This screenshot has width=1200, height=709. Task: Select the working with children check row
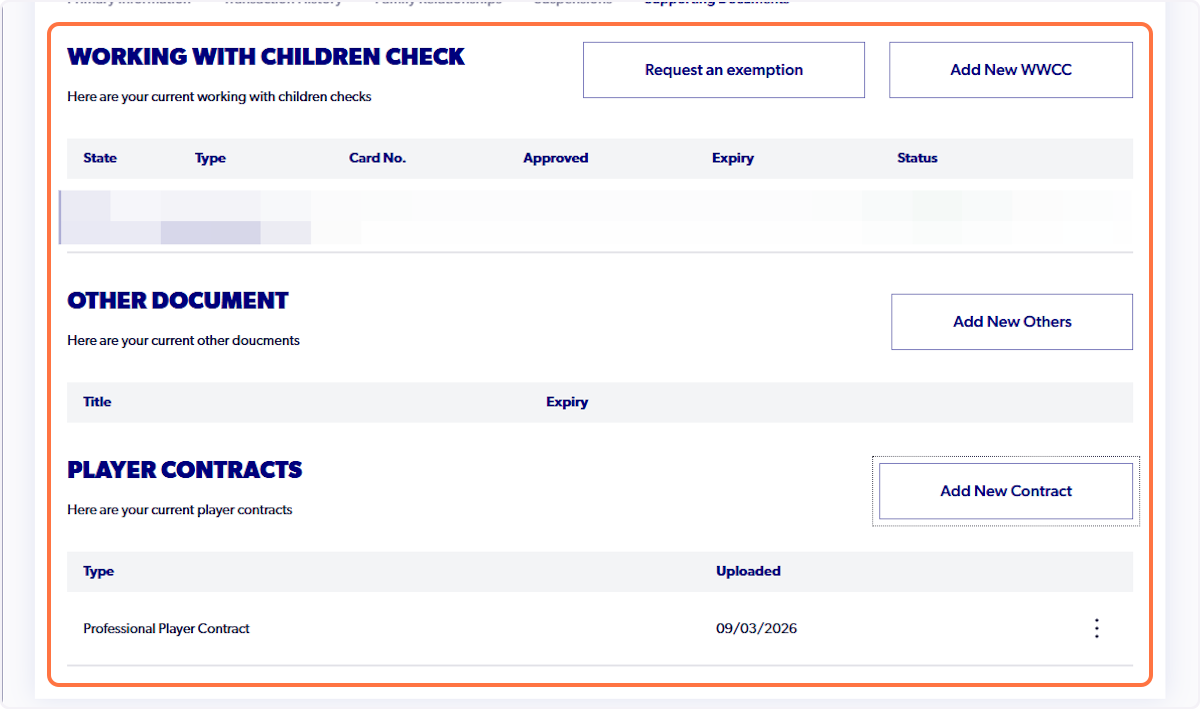[x=400, y=217]
